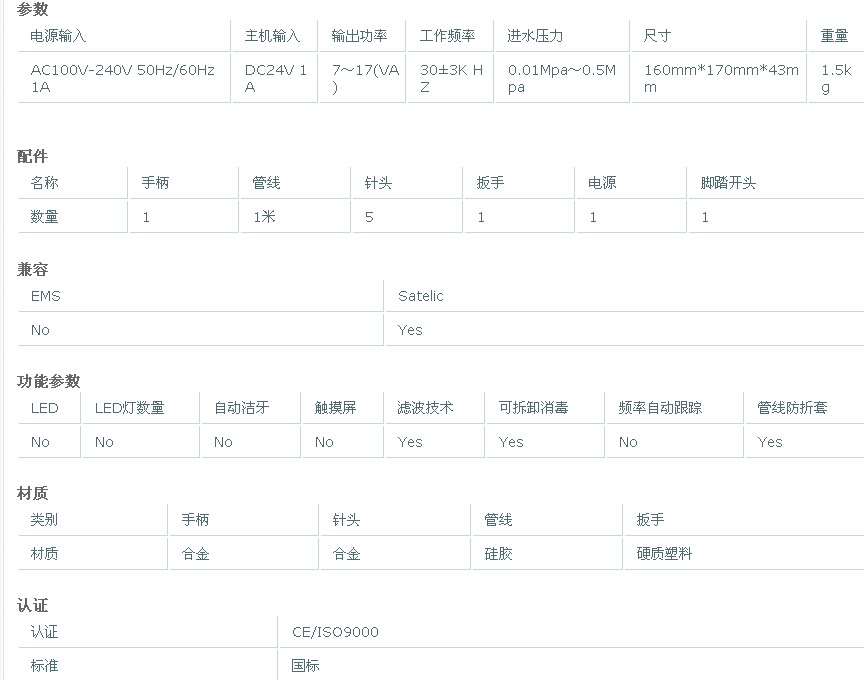Click the 1米 cable length value
Screen dimensions: 864x680
coord(264,217)
